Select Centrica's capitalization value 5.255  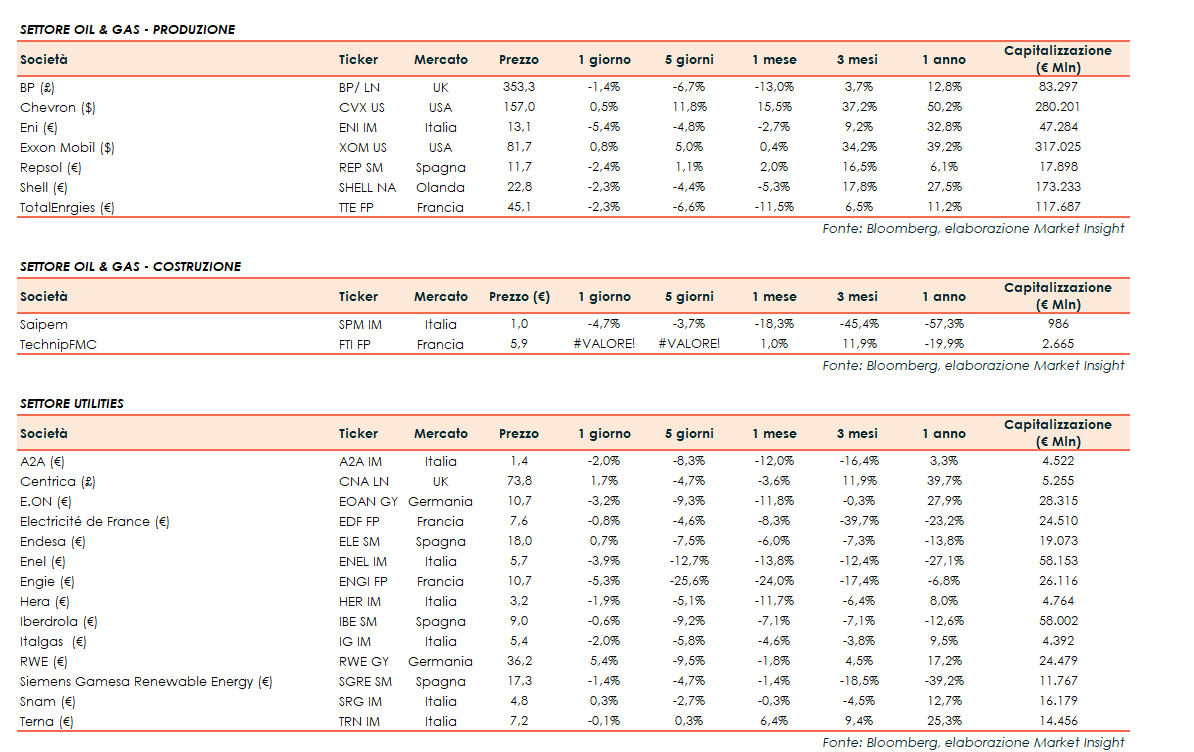(x=1057, y=481)
